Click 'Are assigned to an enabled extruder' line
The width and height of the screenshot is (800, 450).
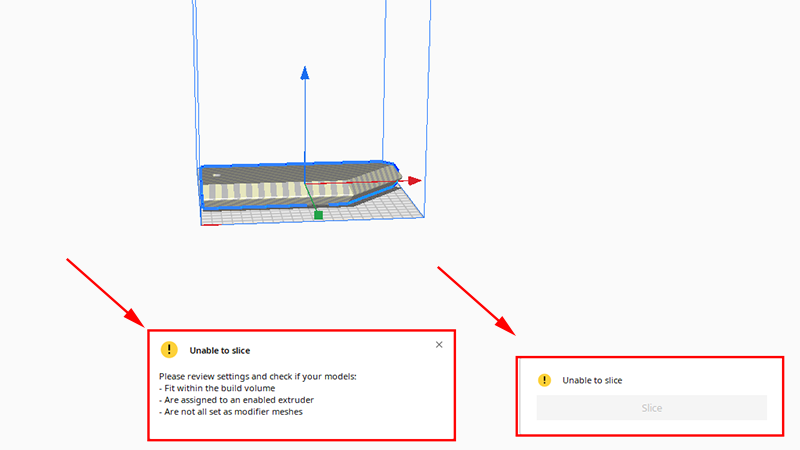click(239, 400)
